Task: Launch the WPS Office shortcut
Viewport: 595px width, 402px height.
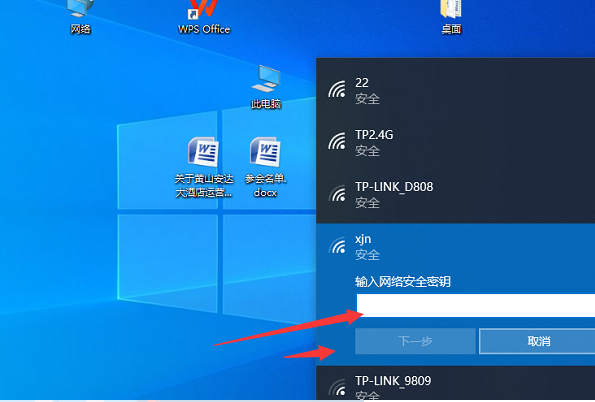Action: pyautogui.click(x=204, y=17)
